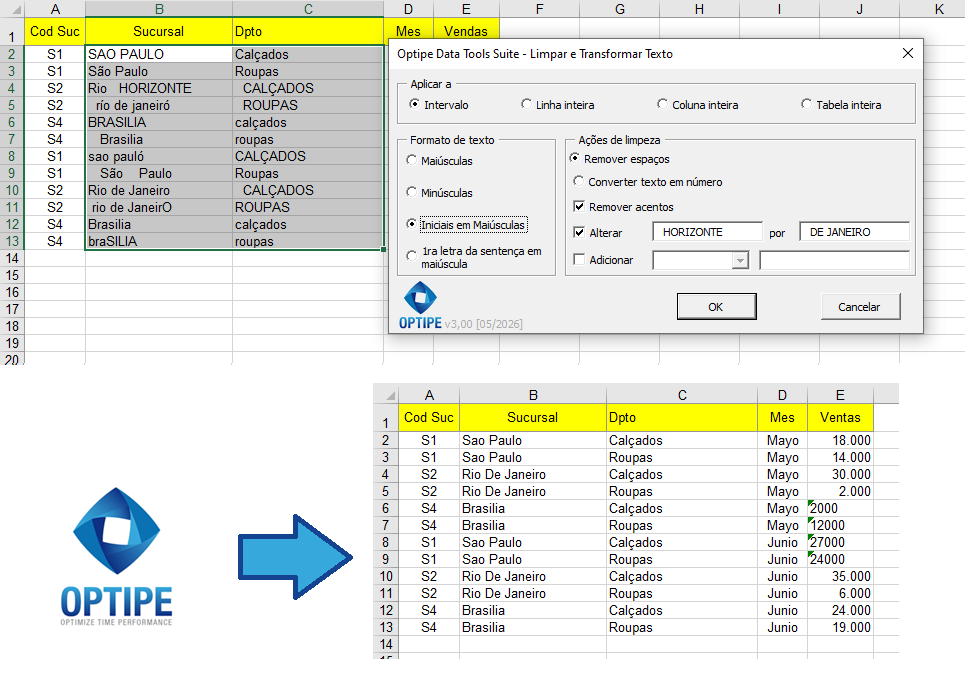Click the yellow Cod Suc header in upper sheet
This screenshot has width=968, height=674.
click(x=55, y=31)
